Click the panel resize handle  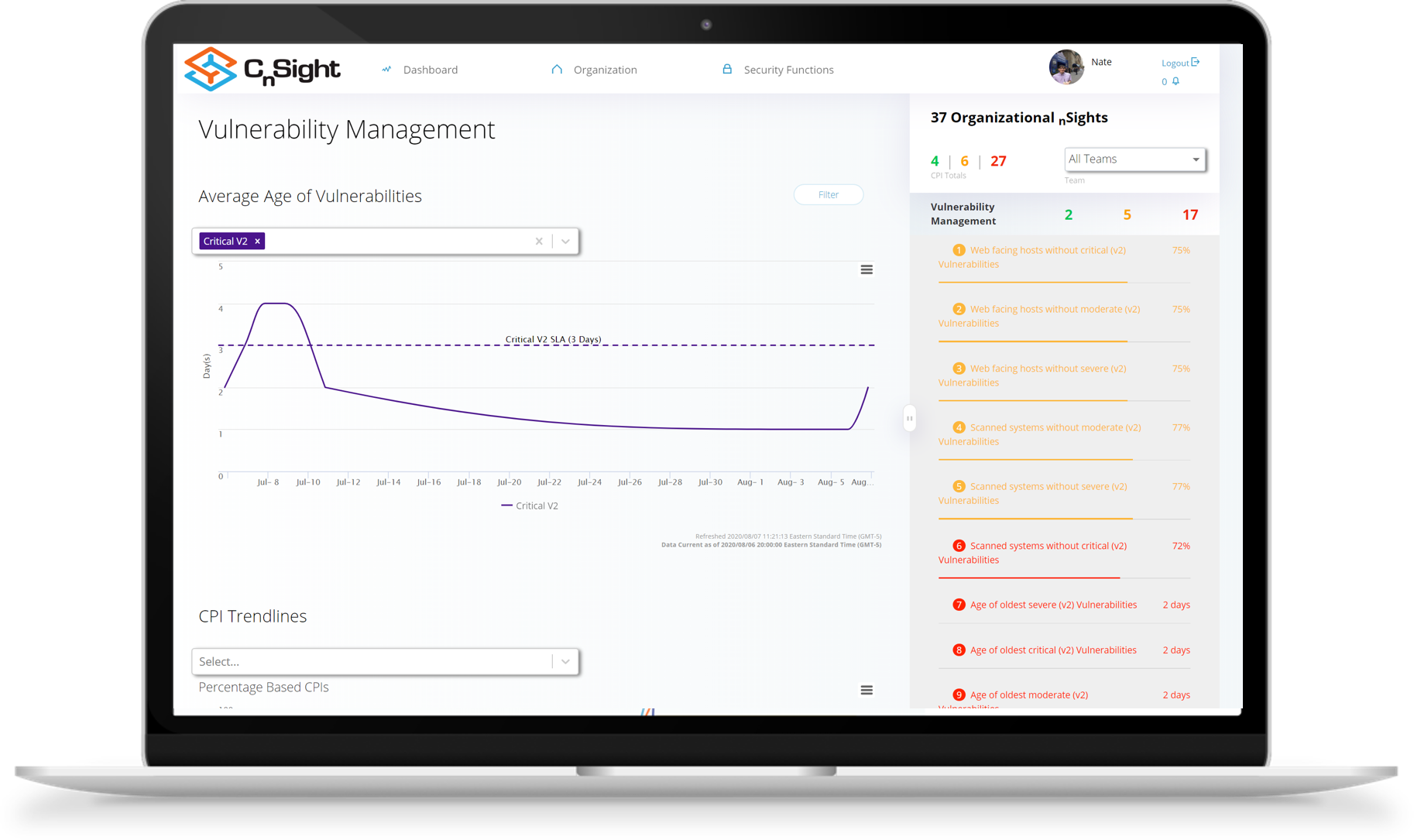[909, 418]
